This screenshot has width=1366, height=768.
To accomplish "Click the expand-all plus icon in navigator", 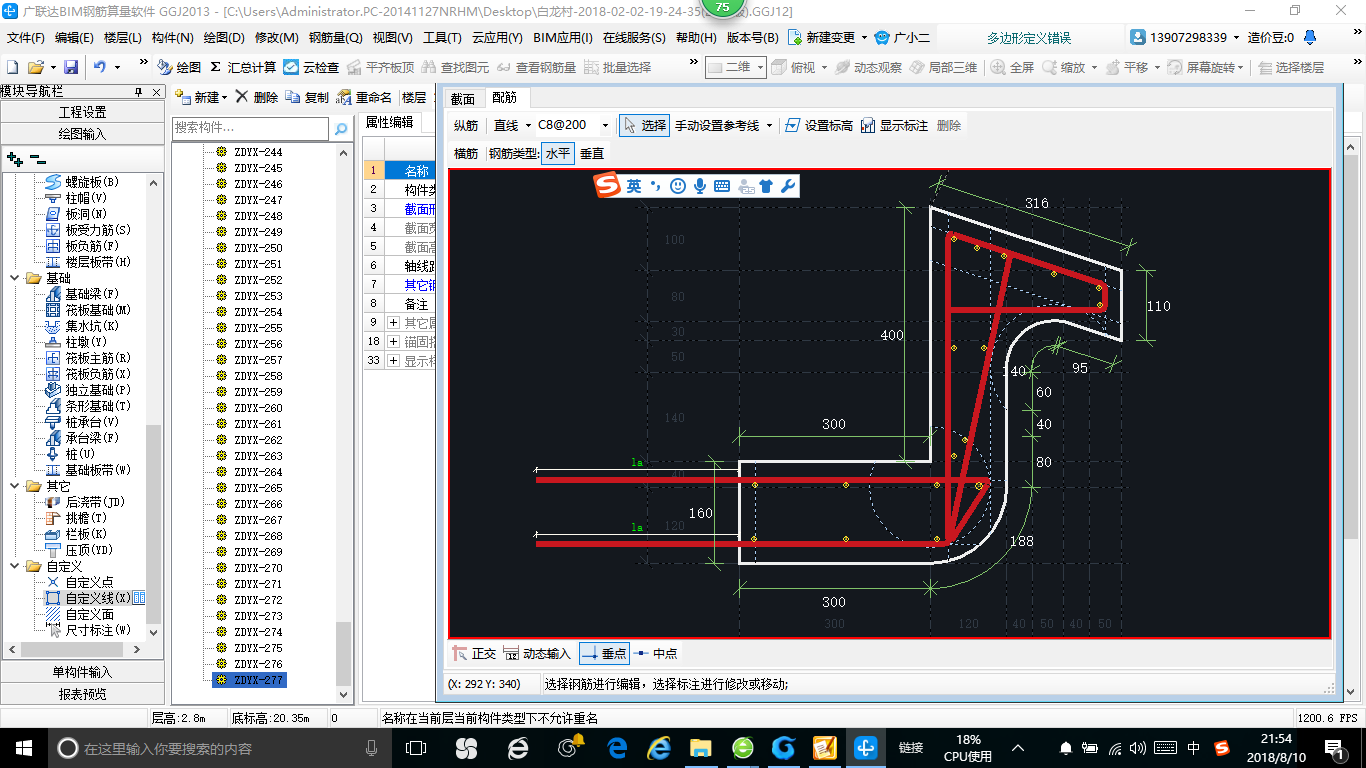I will click(x=15, y=158).
